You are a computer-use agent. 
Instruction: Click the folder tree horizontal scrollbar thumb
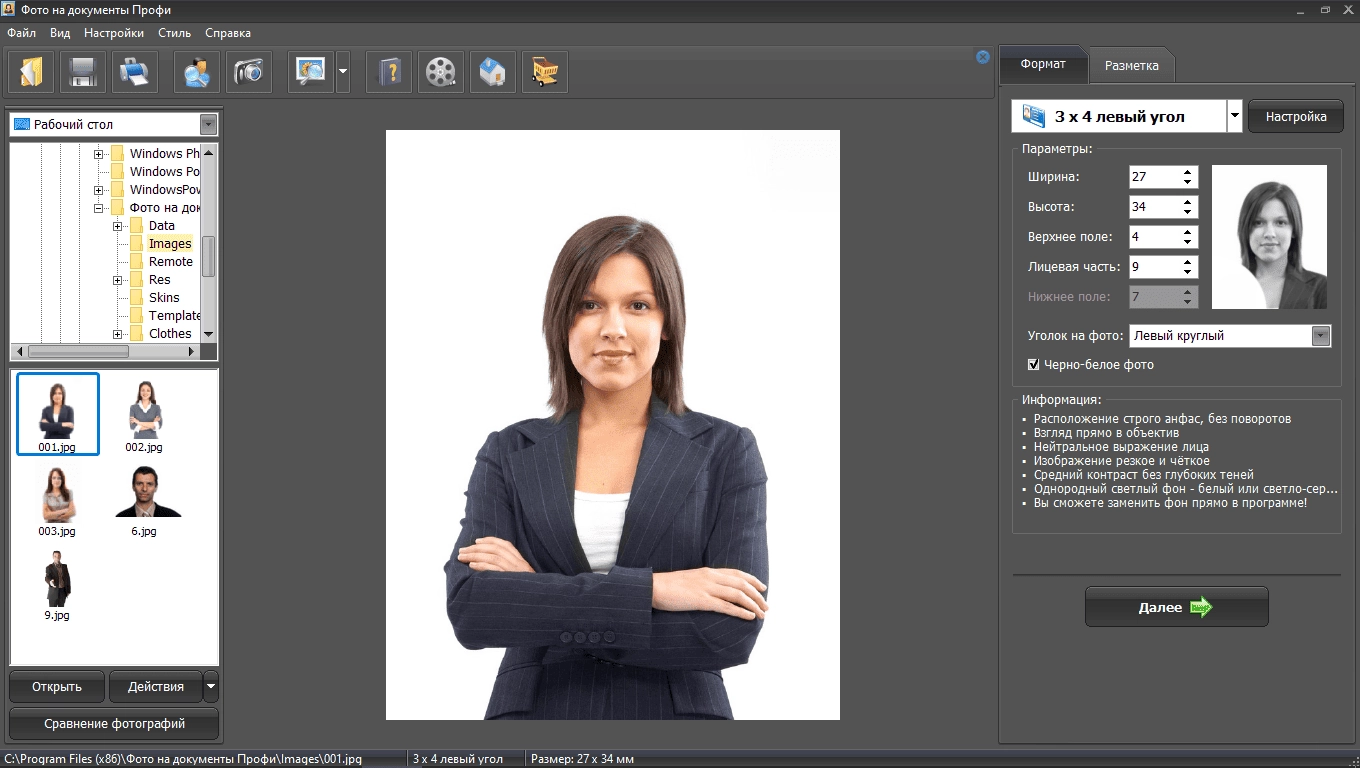click(x=78, y=352)
